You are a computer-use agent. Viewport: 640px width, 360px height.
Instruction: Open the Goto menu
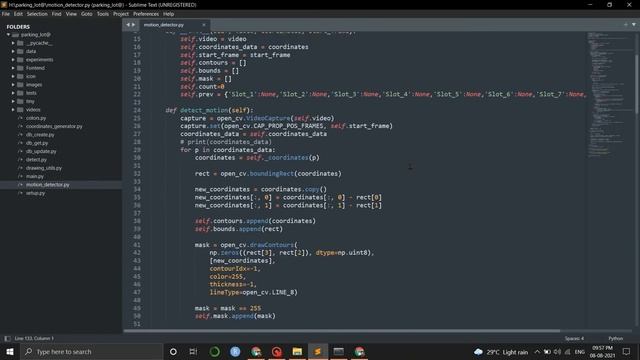tap(87, 14)
